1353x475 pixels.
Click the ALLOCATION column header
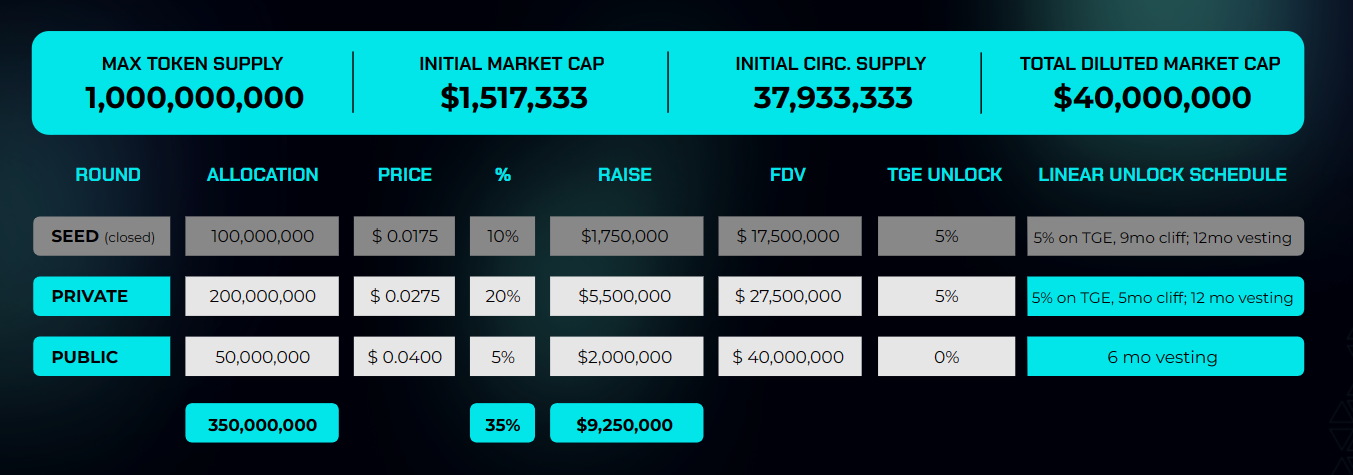click(262, 175)
